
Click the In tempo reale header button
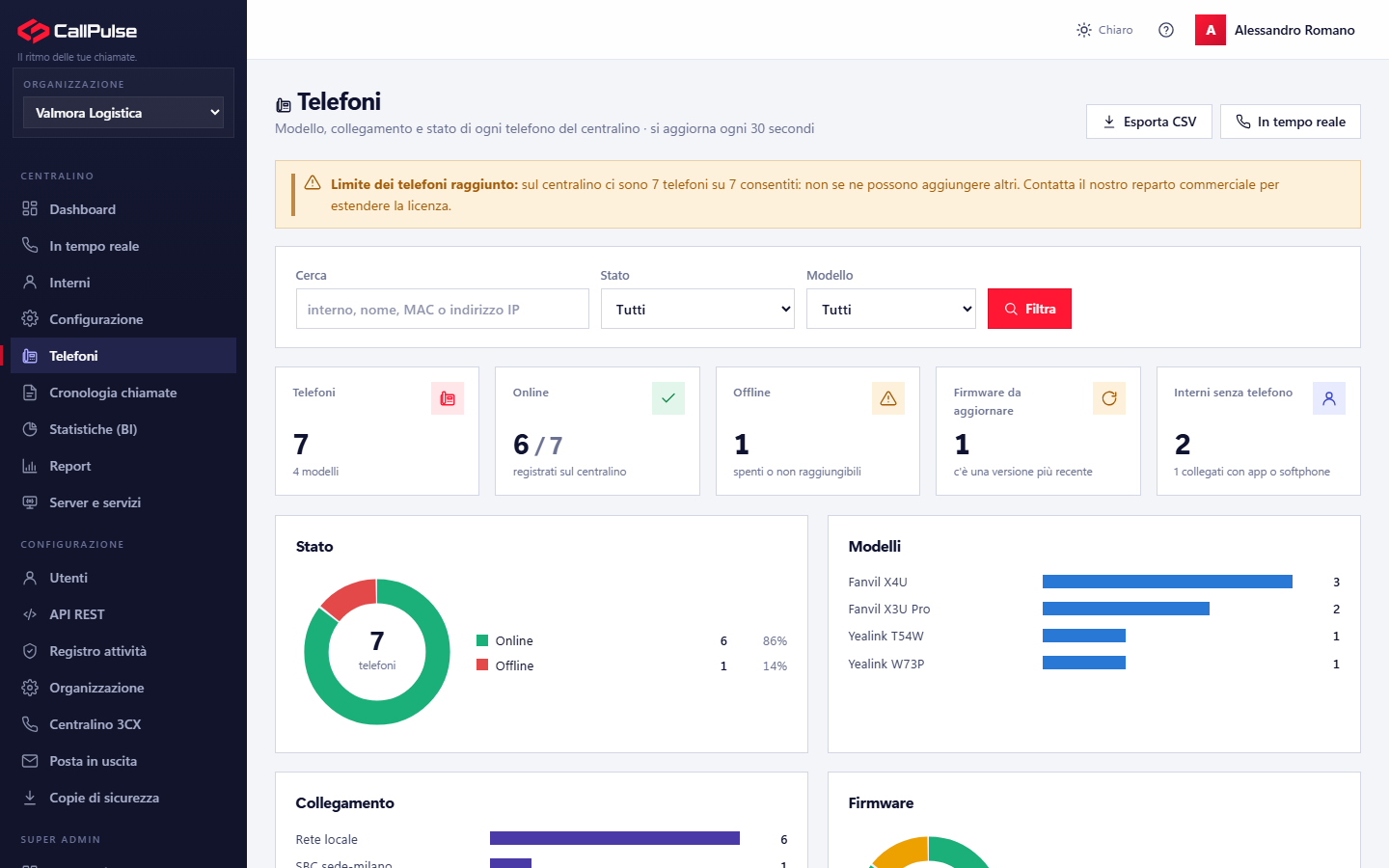click(x=1291, y=122)
